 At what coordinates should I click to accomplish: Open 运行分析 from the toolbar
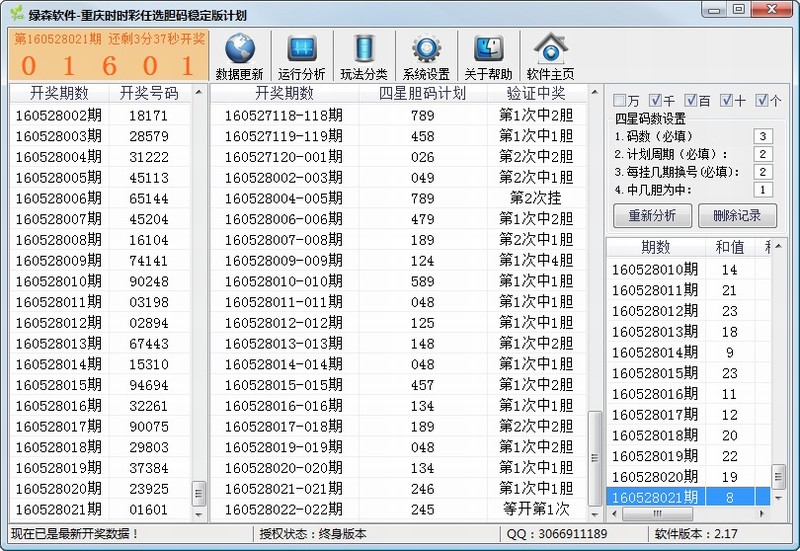(x=301, y=50)
